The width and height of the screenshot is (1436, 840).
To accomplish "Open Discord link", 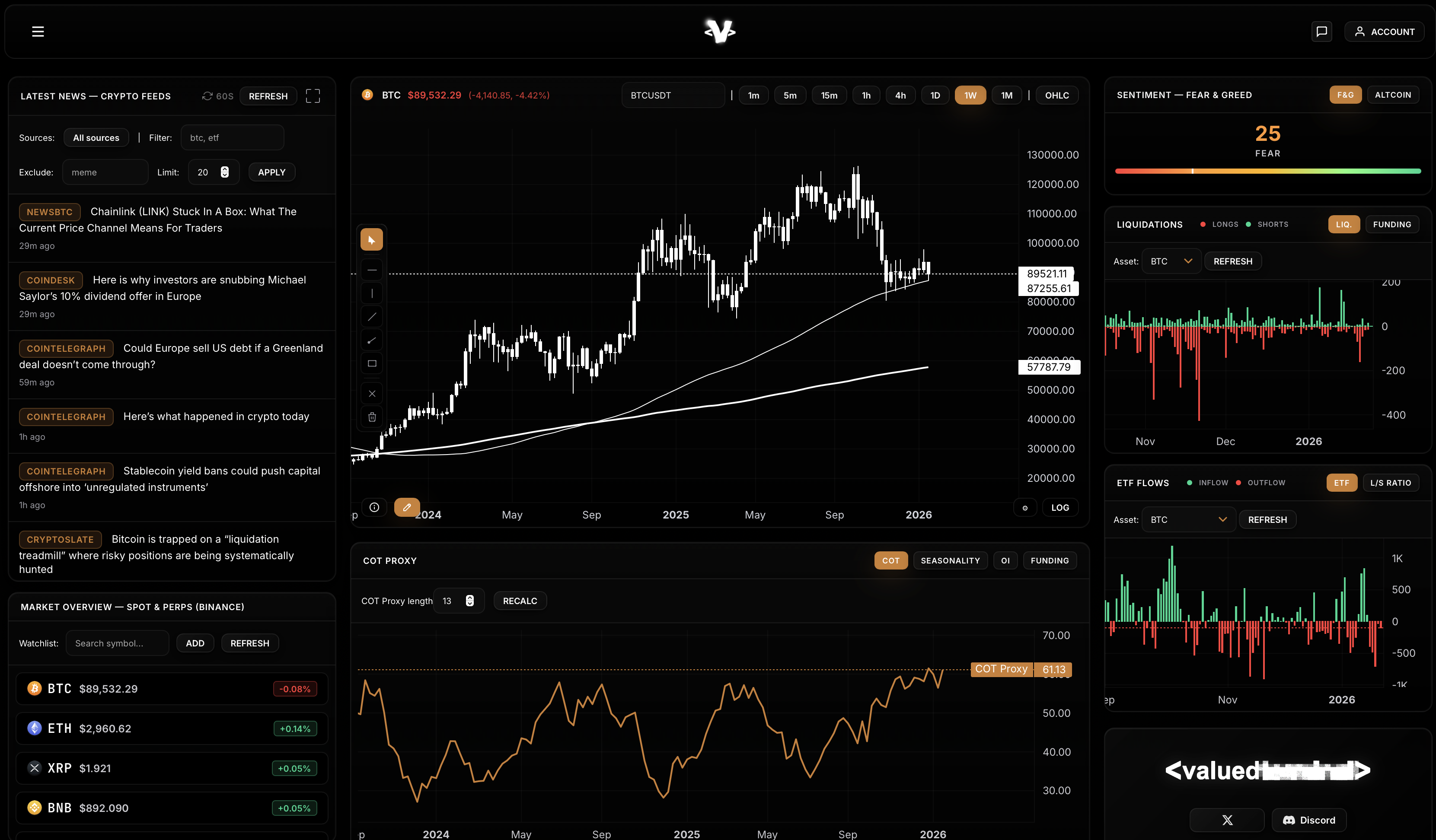I will point(1309,820).
